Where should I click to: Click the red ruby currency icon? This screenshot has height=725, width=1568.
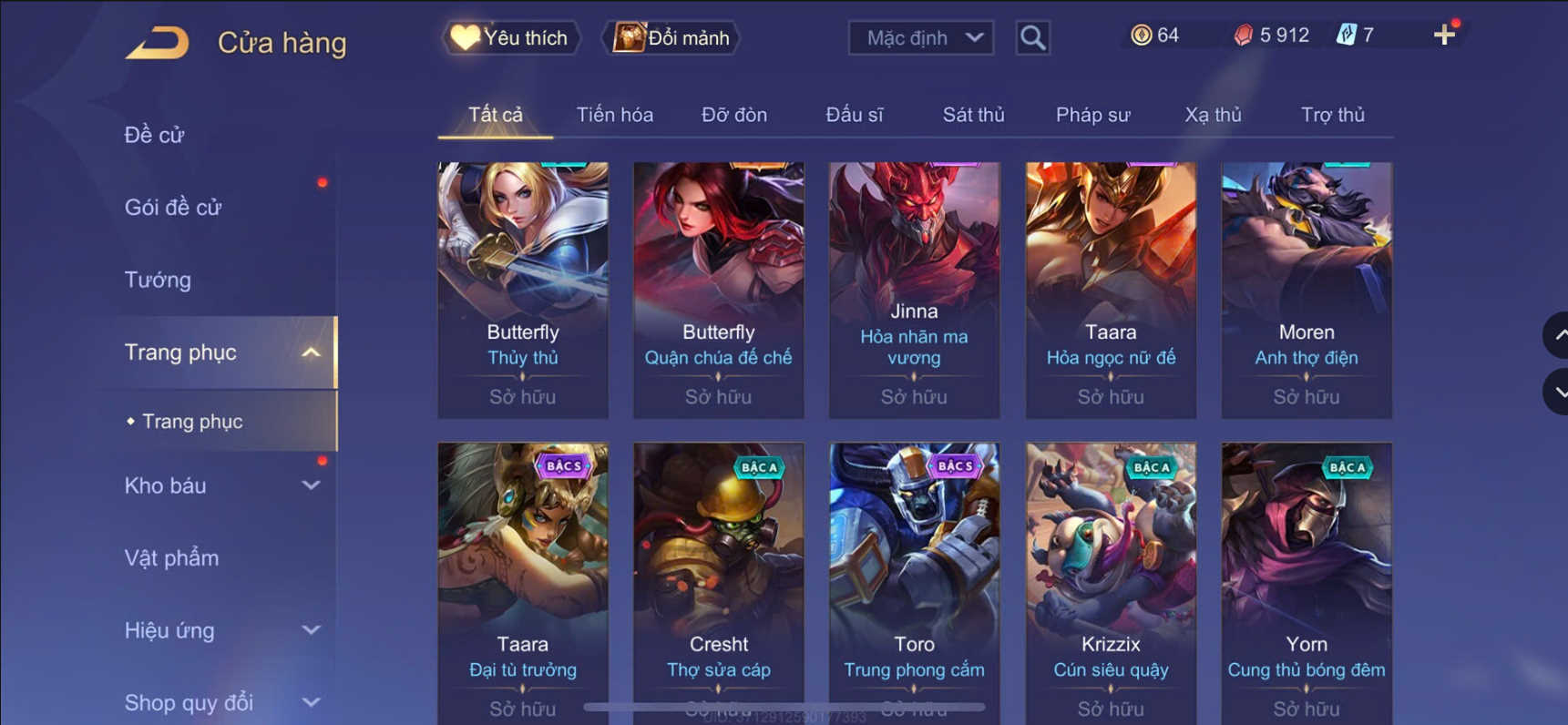[x=1243, y=36]
